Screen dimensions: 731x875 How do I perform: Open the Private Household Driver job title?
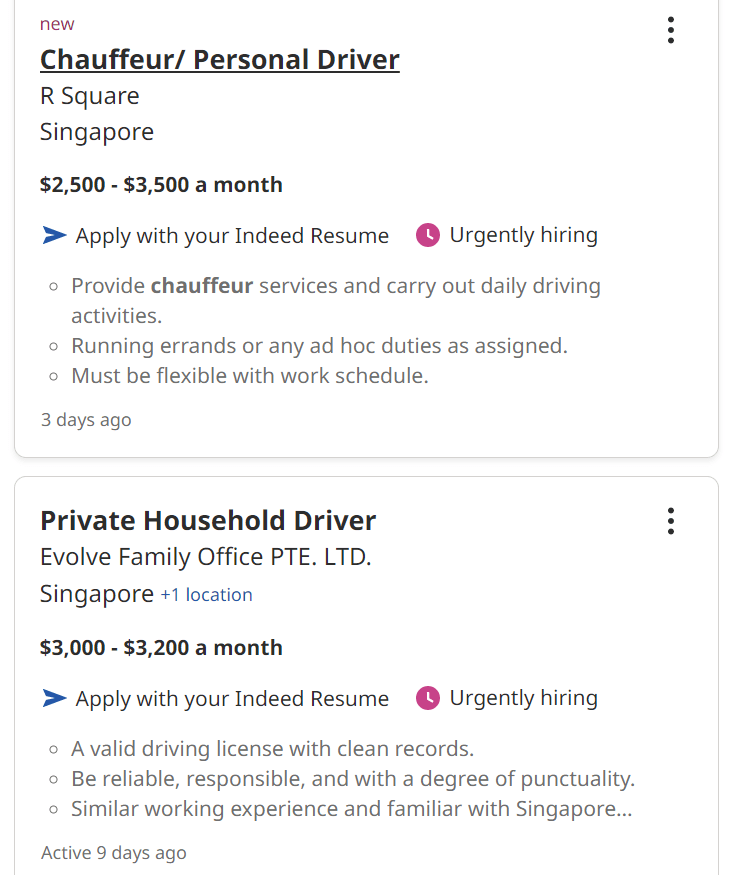point(208,521)
